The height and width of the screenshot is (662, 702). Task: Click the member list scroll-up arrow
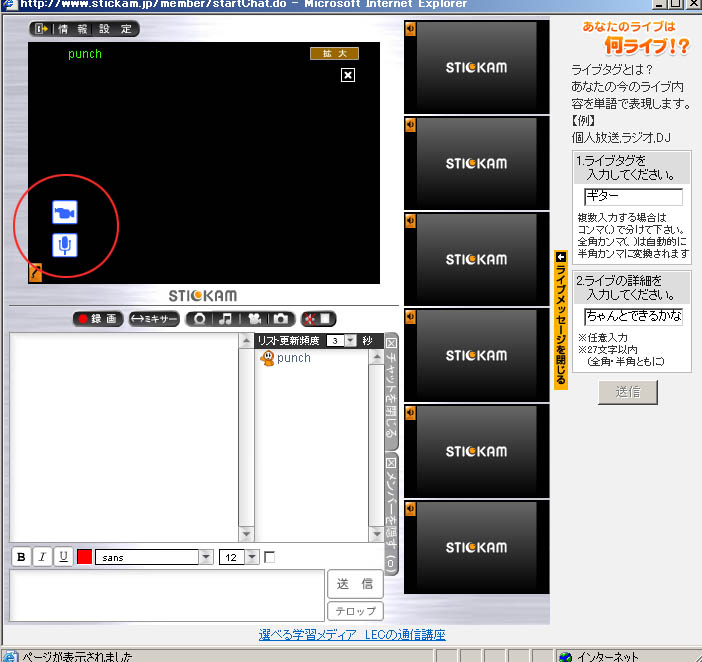point(377,357)
